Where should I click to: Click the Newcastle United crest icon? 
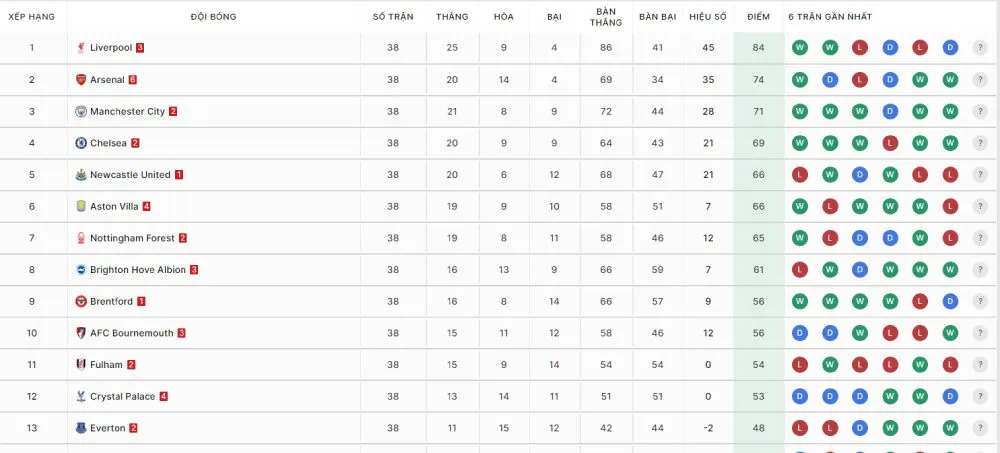(x=81, y=175)
